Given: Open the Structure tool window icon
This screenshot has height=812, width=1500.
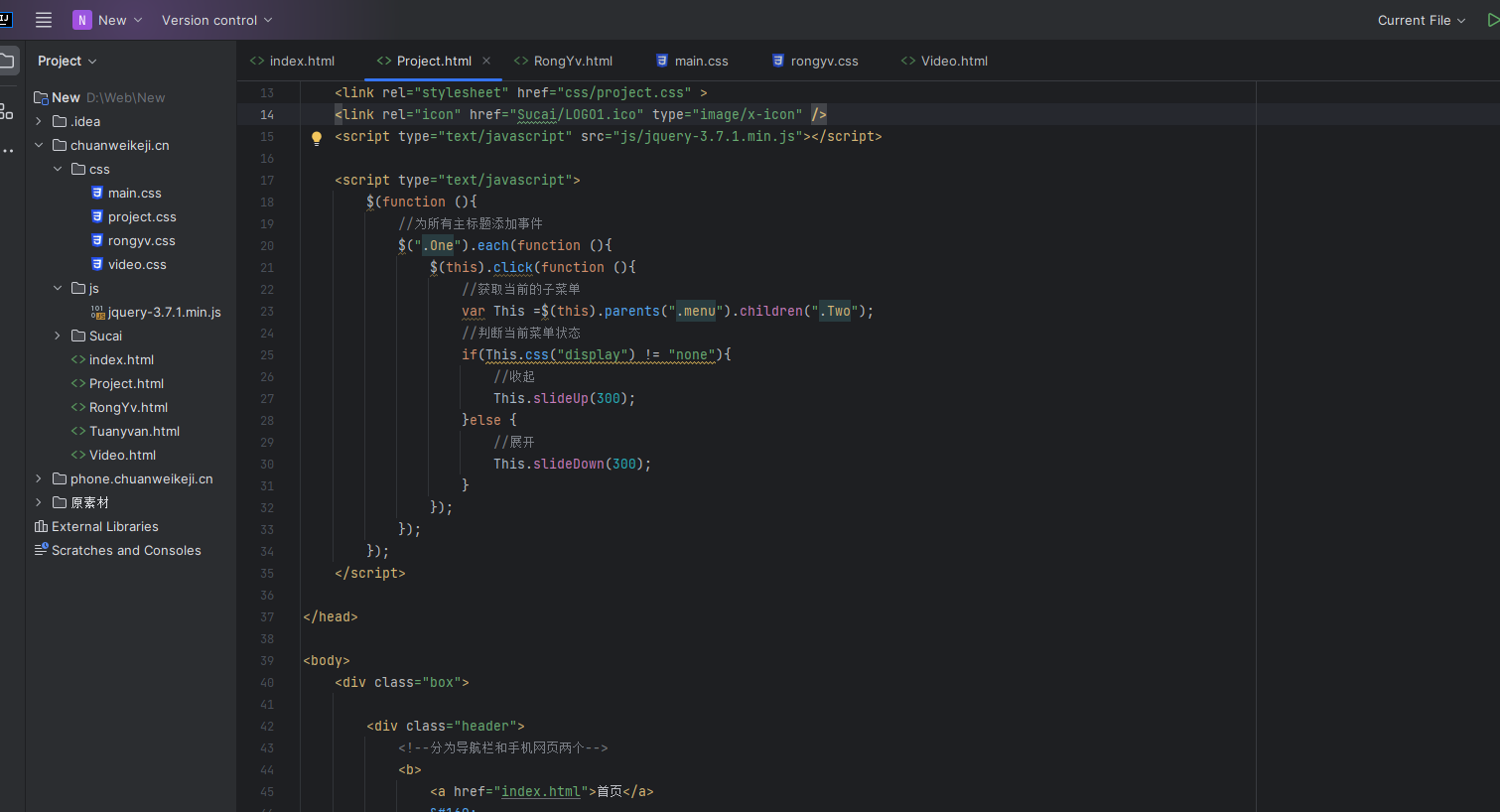Looking at the screenshot, I should [x=7, y=111].
